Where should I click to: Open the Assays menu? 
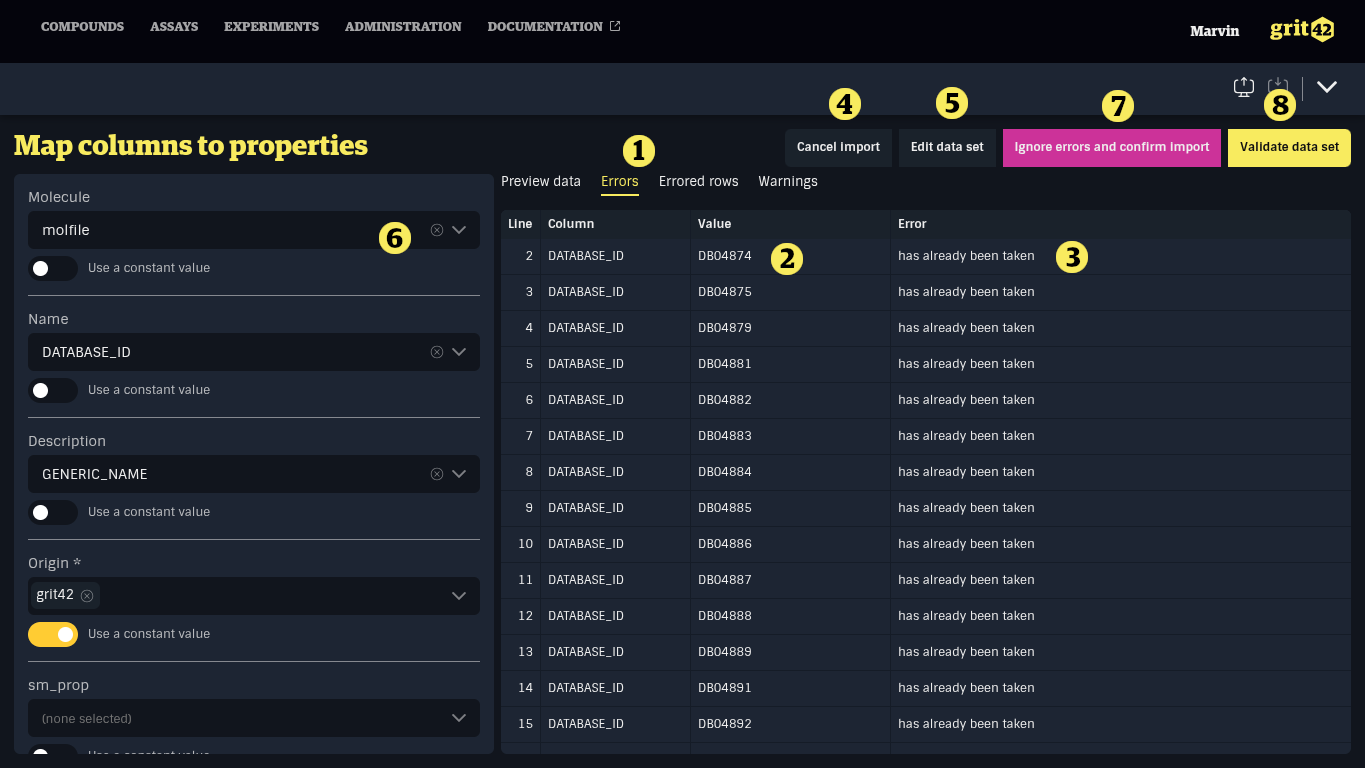tap(174, 27)
